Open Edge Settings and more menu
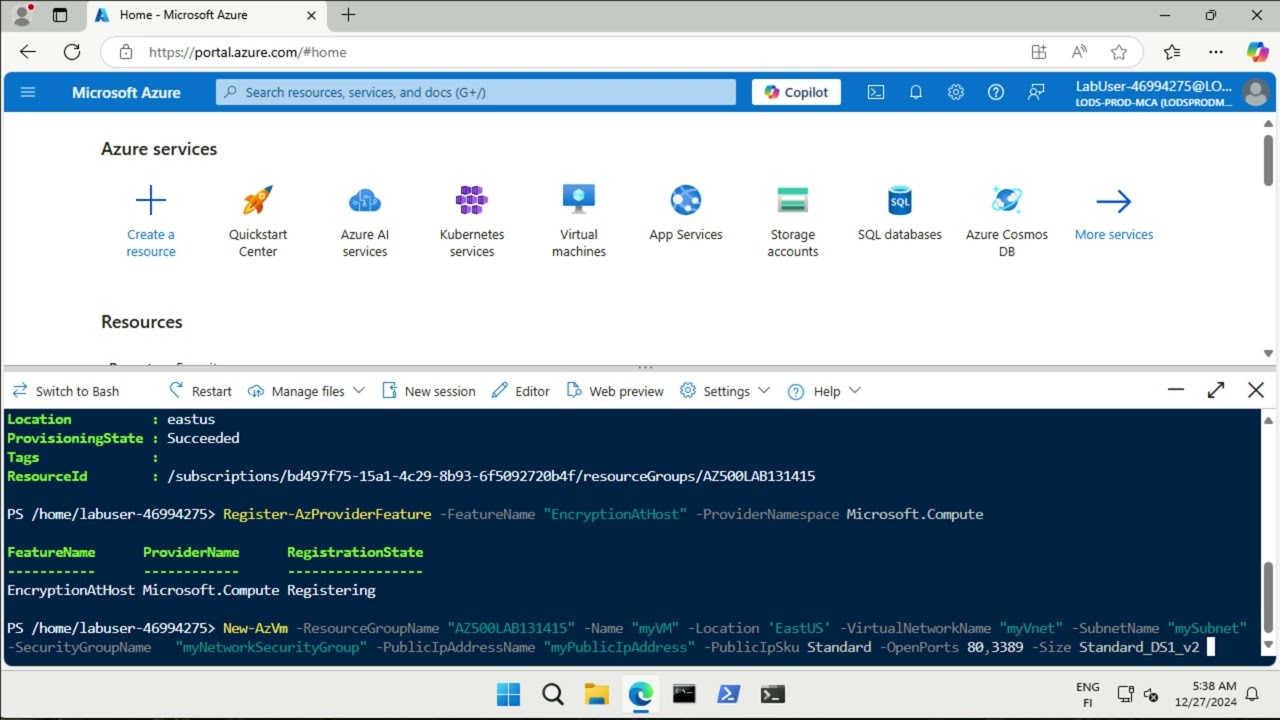This screenshot has width=1280, height=720. pos(1216,52)
